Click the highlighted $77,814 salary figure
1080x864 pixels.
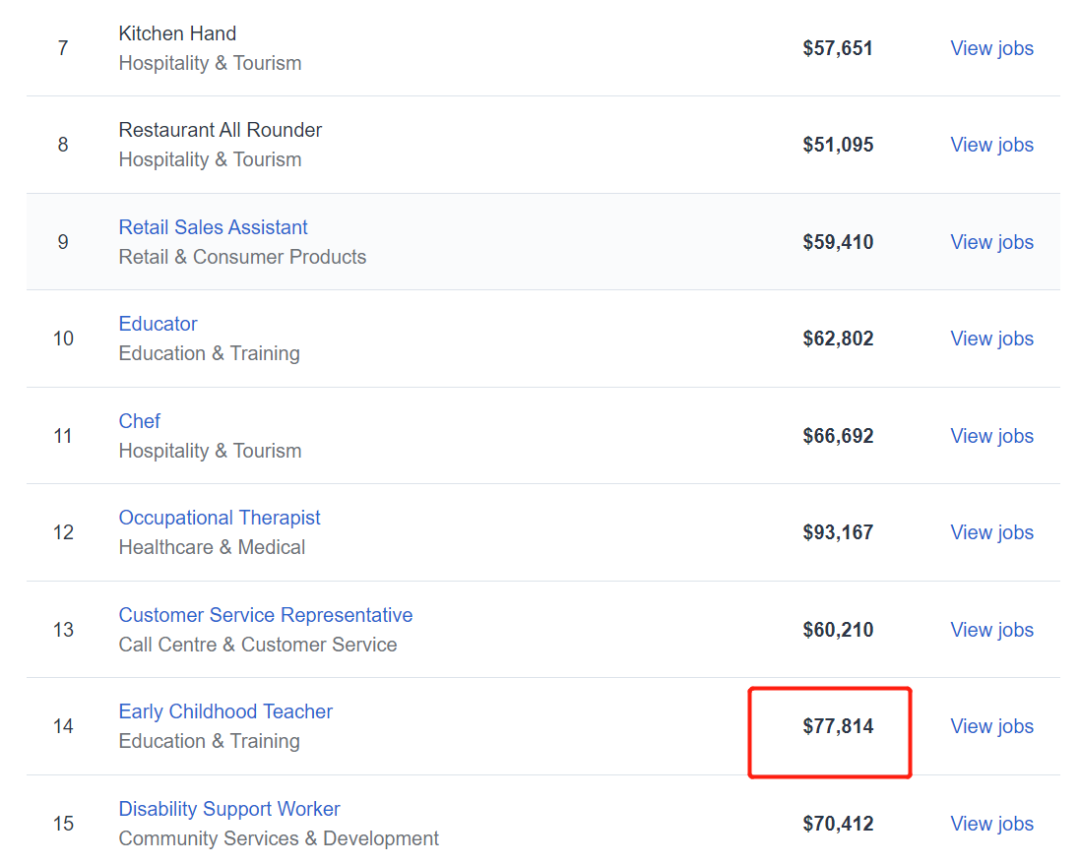click(x=838, y=727)
